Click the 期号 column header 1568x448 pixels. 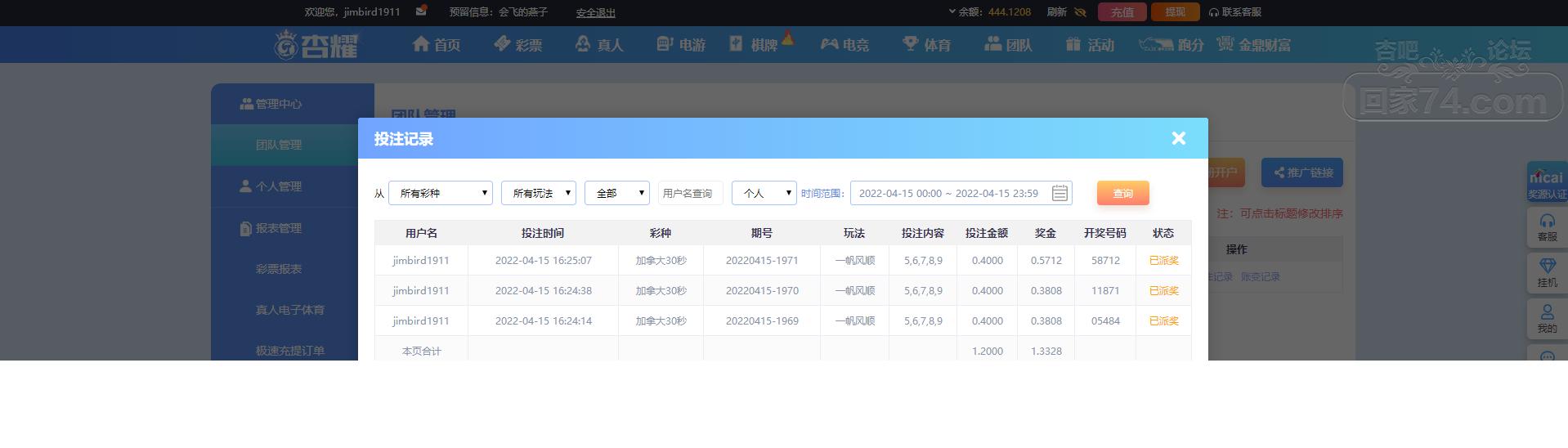click(x=762, y=233)
